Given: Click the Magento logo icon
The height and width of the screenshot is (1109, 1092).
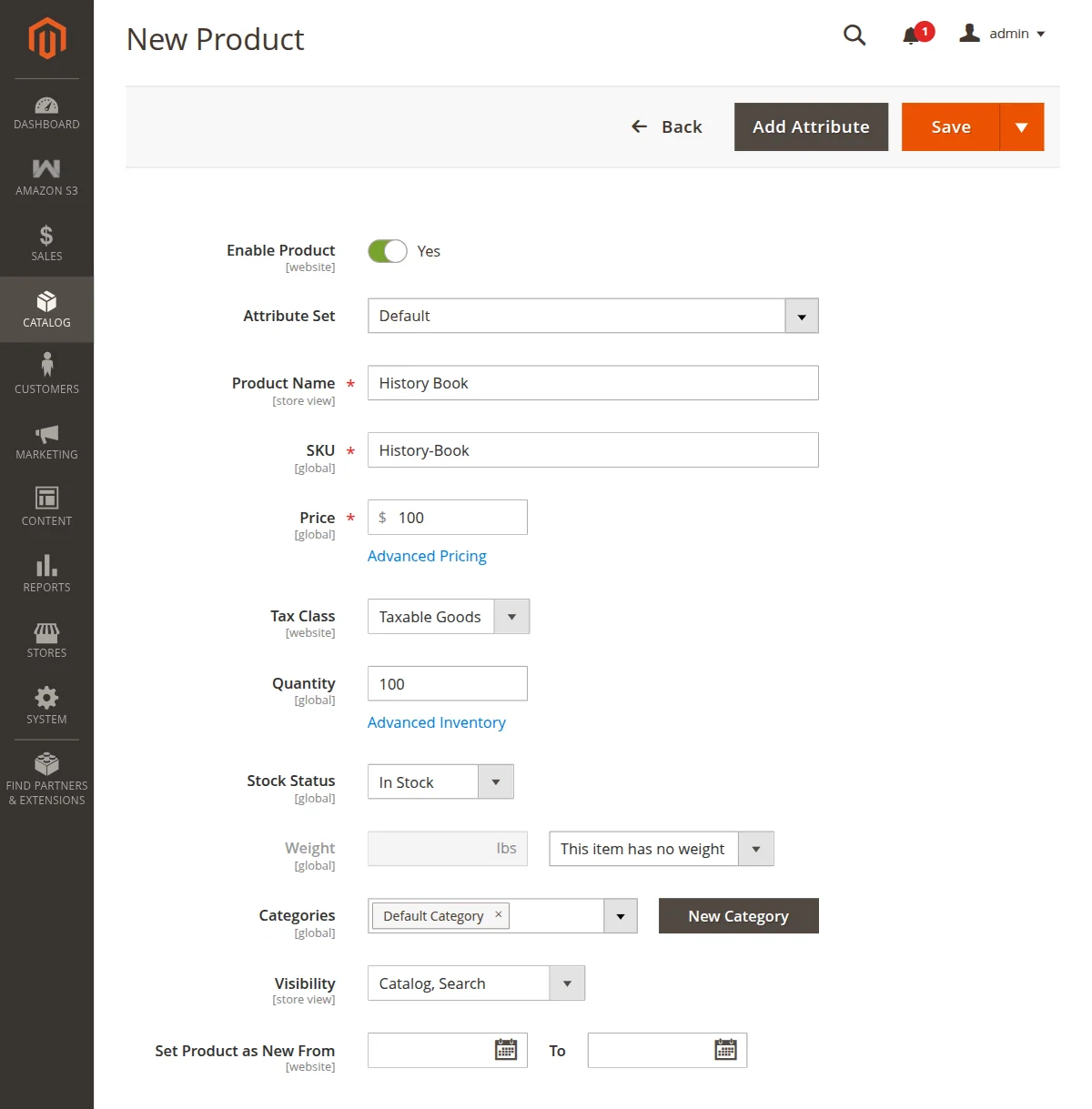Looking at the screenshot, I should [46, 38].
